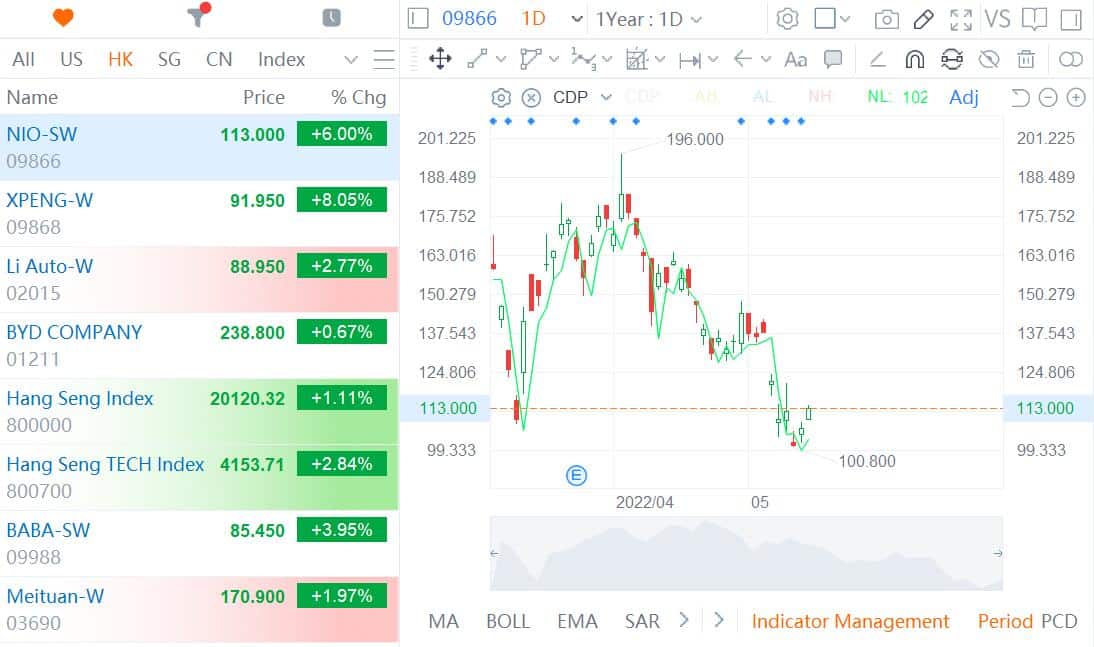Toggle the favorites heart icon
This screenshot has height=647, width=1094.
pos(62,17)
